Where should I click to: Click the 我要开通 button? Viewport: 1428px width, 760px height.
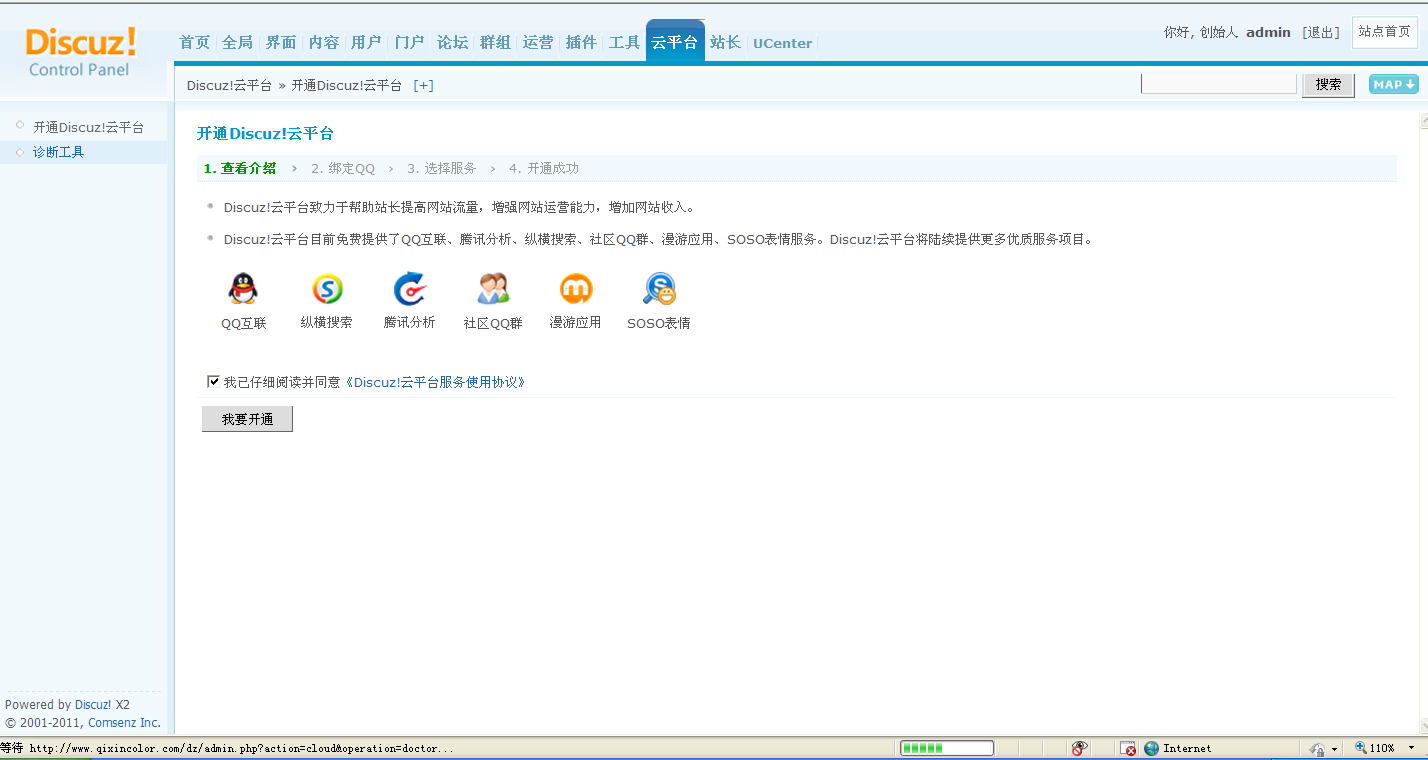pyautogui.click(x=247, y=419)
